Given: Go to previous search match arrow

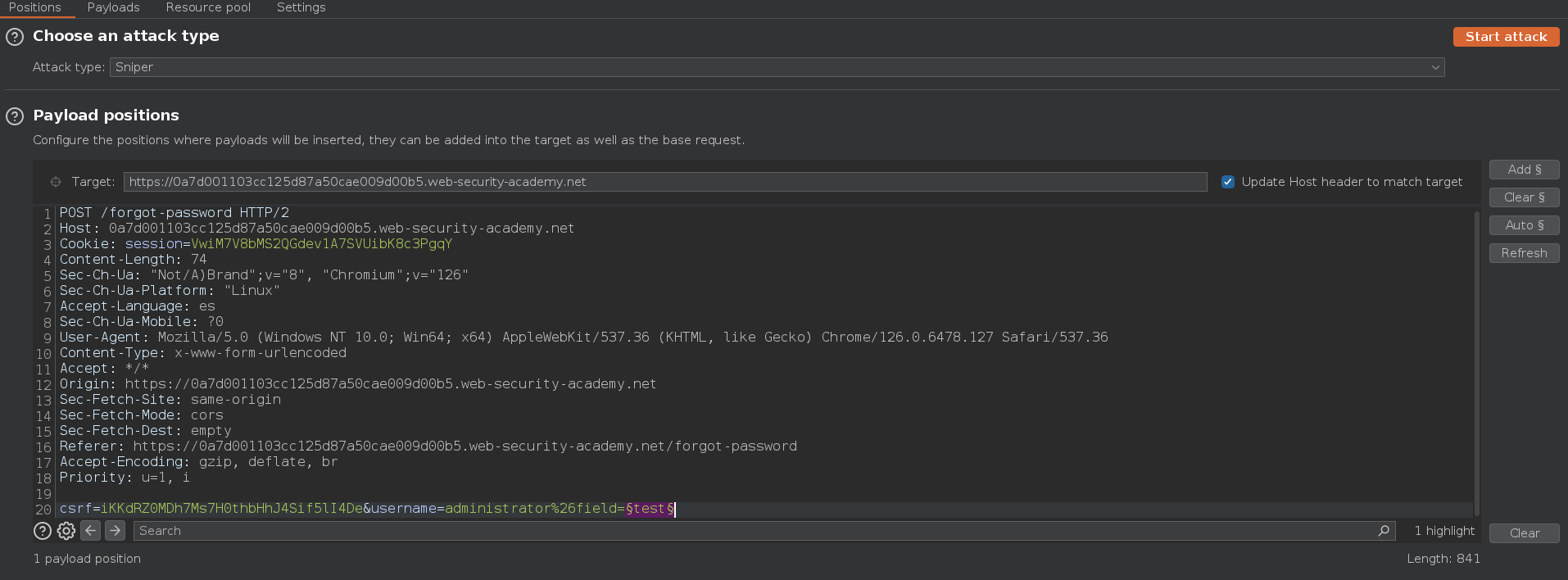Looking at the screenshot, I should 91,531.
